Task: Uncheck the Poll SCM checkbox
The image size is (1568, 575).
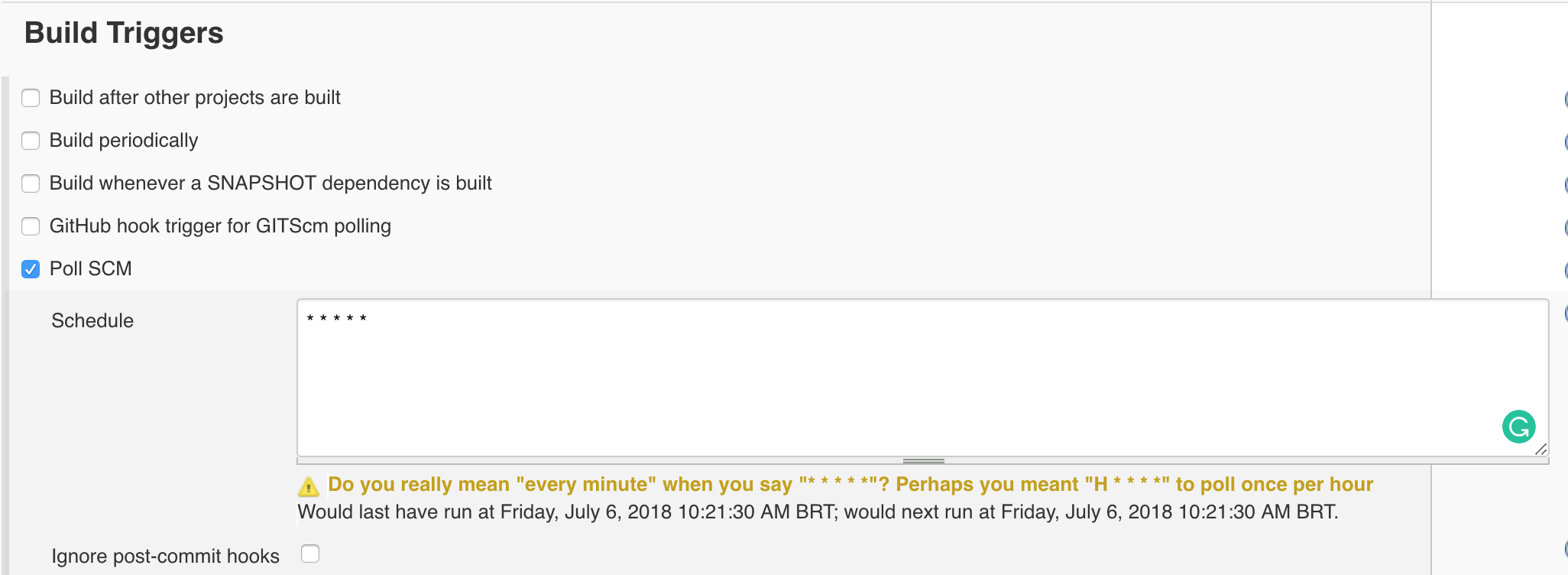Action: point(31,269)
